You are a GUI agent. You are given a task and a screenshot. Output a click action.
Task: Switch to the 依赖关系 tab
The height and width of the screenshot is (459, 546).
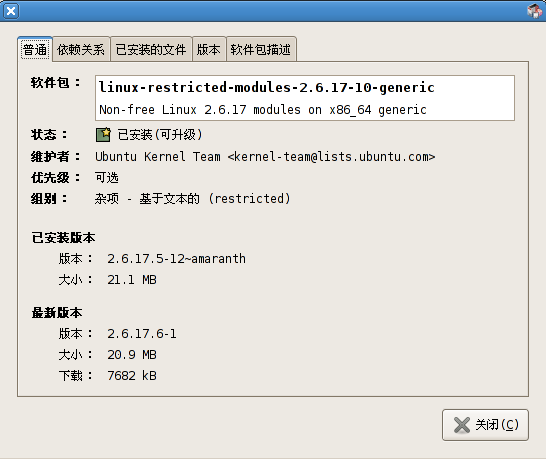click(x=81, y=49)
